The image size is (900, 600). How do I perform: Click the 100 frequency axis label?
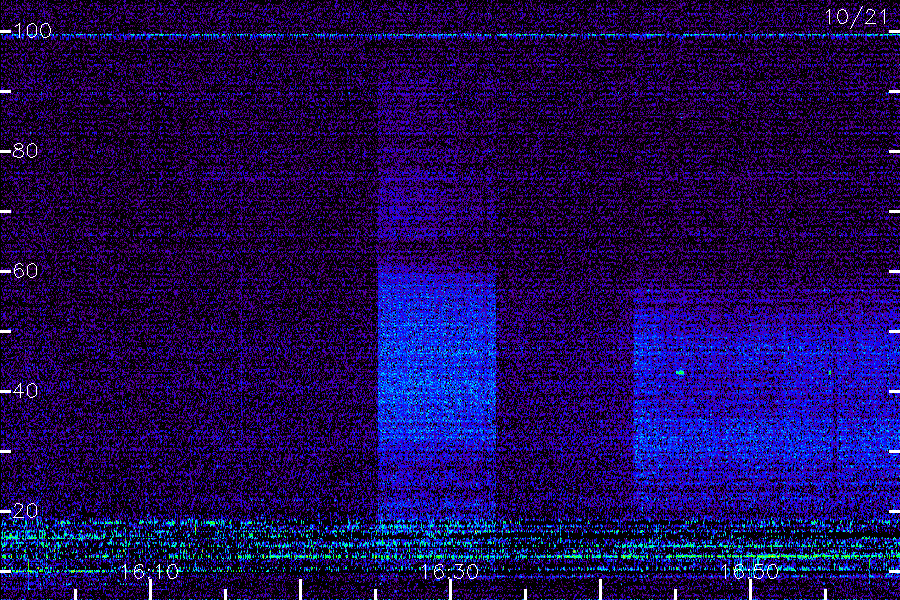pos(32,30)
